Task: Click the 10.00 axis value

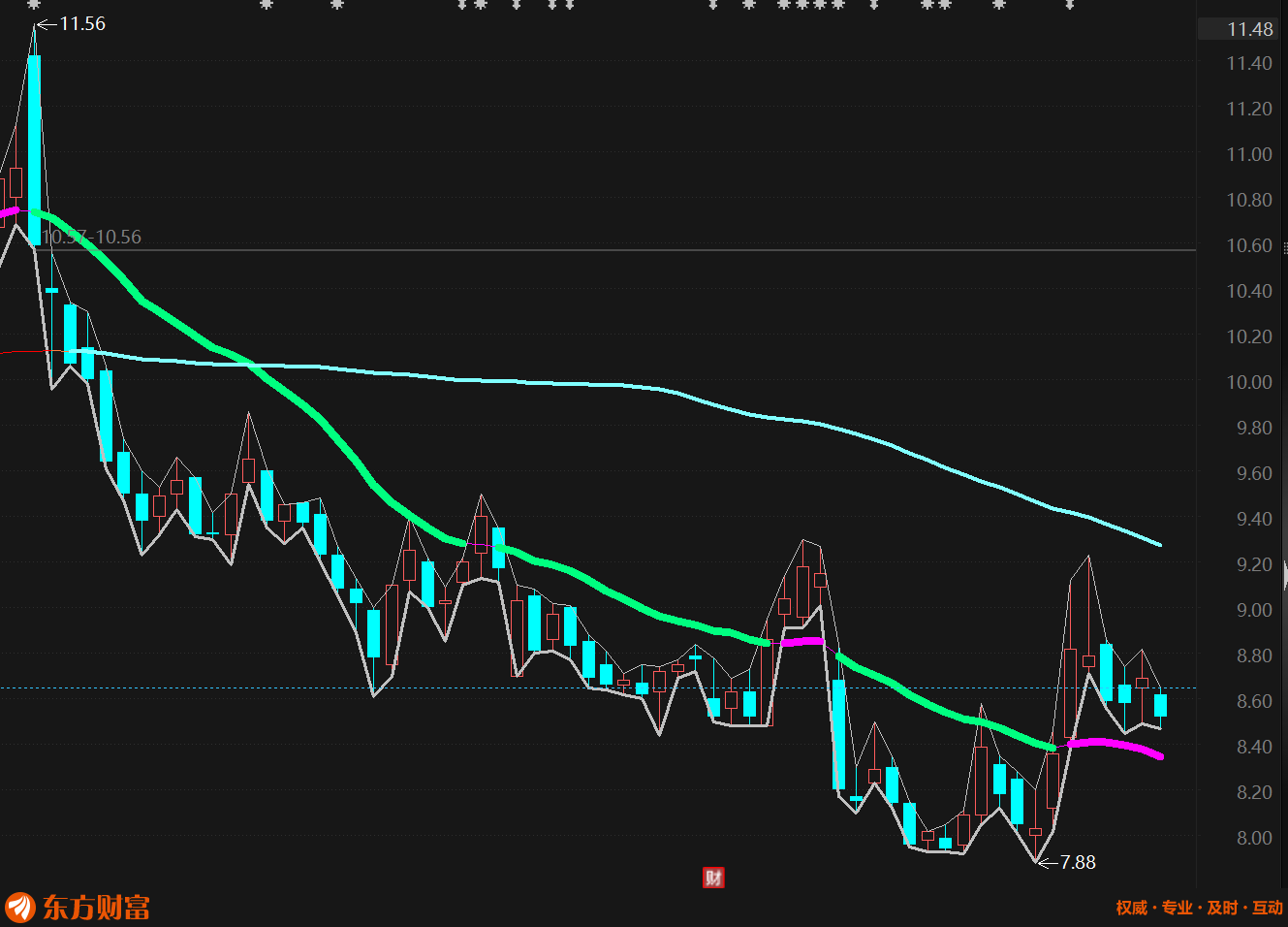Action: tap(1249, 382)
